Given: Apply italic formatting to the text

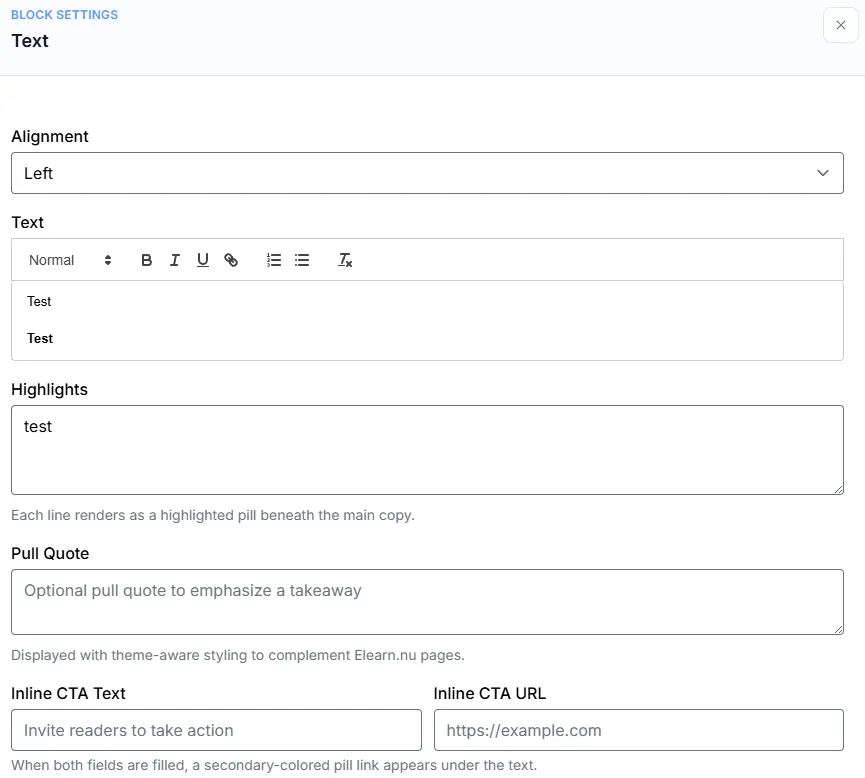Looking at the screenshot, I should [174, 260].
